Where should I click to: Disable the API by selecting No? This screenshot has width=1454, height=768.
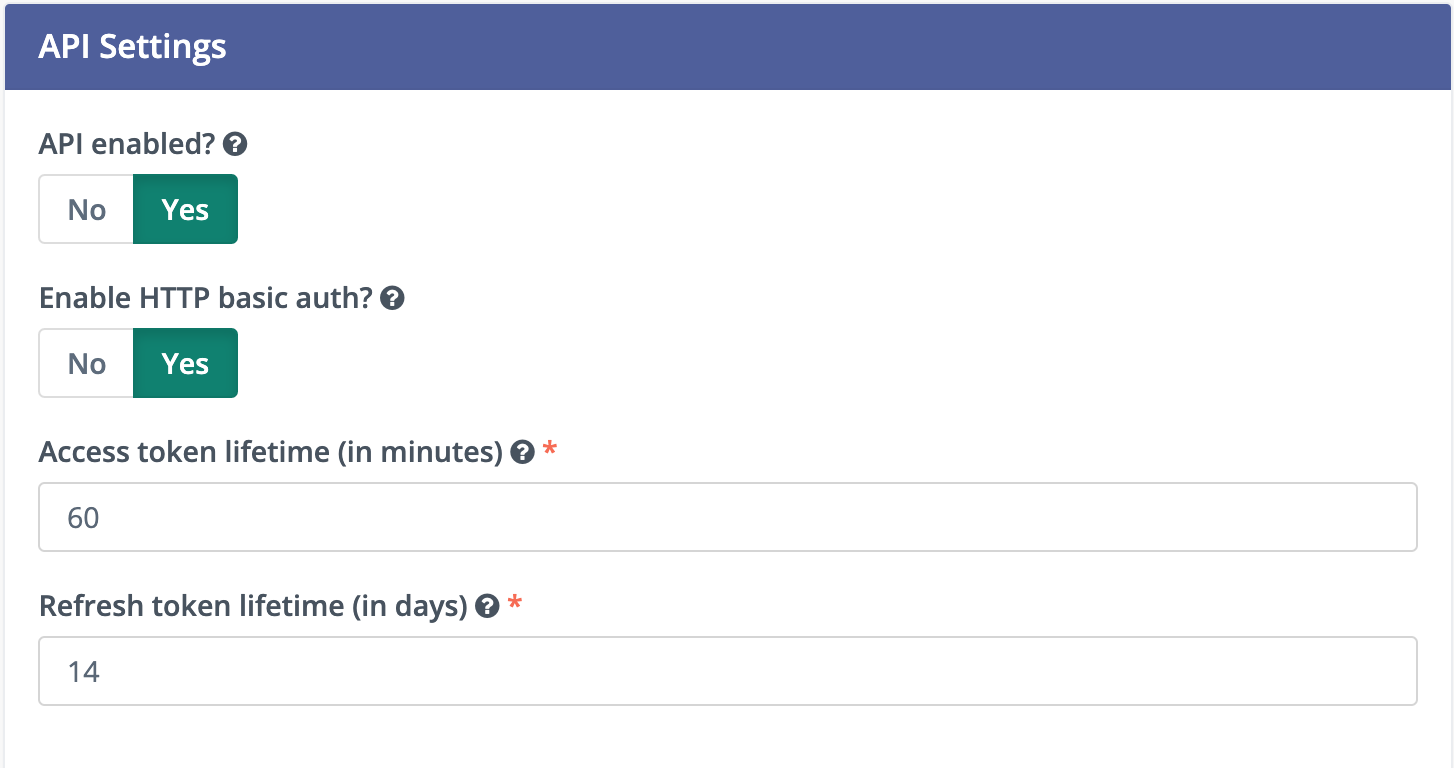(x=87, y=210)
